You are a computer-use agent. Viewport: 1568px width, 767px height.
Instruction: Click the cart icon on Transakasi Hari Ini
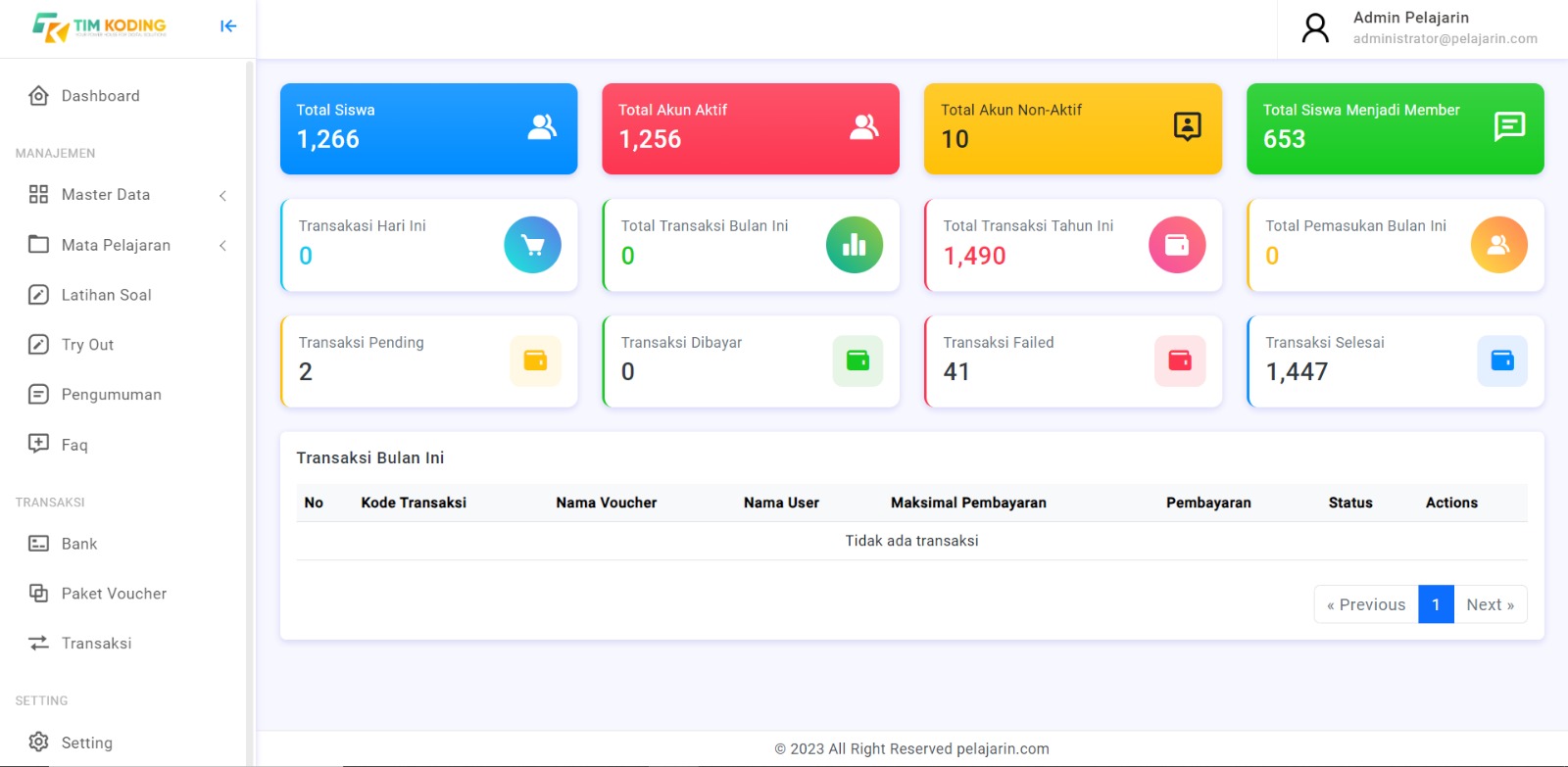[532, 245]
